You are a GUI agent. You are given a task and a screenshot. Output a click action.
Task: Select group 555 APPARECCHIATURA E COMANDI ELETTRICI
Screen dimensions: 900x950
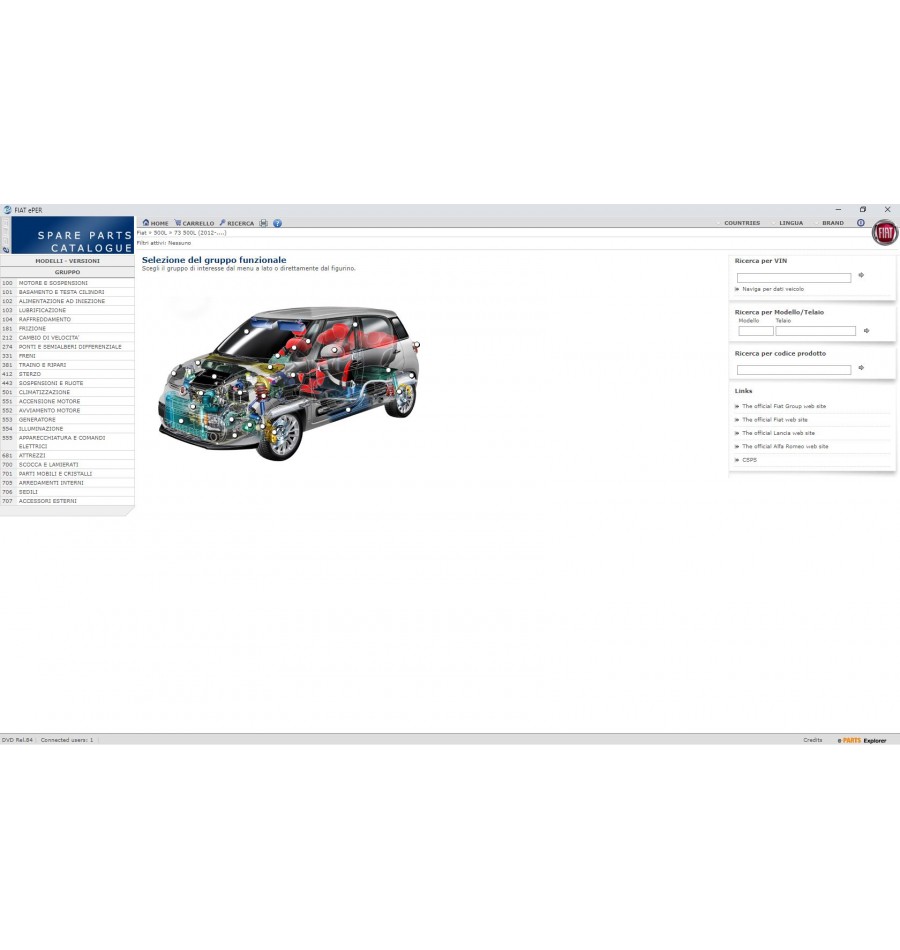click(x=67, y=442)
